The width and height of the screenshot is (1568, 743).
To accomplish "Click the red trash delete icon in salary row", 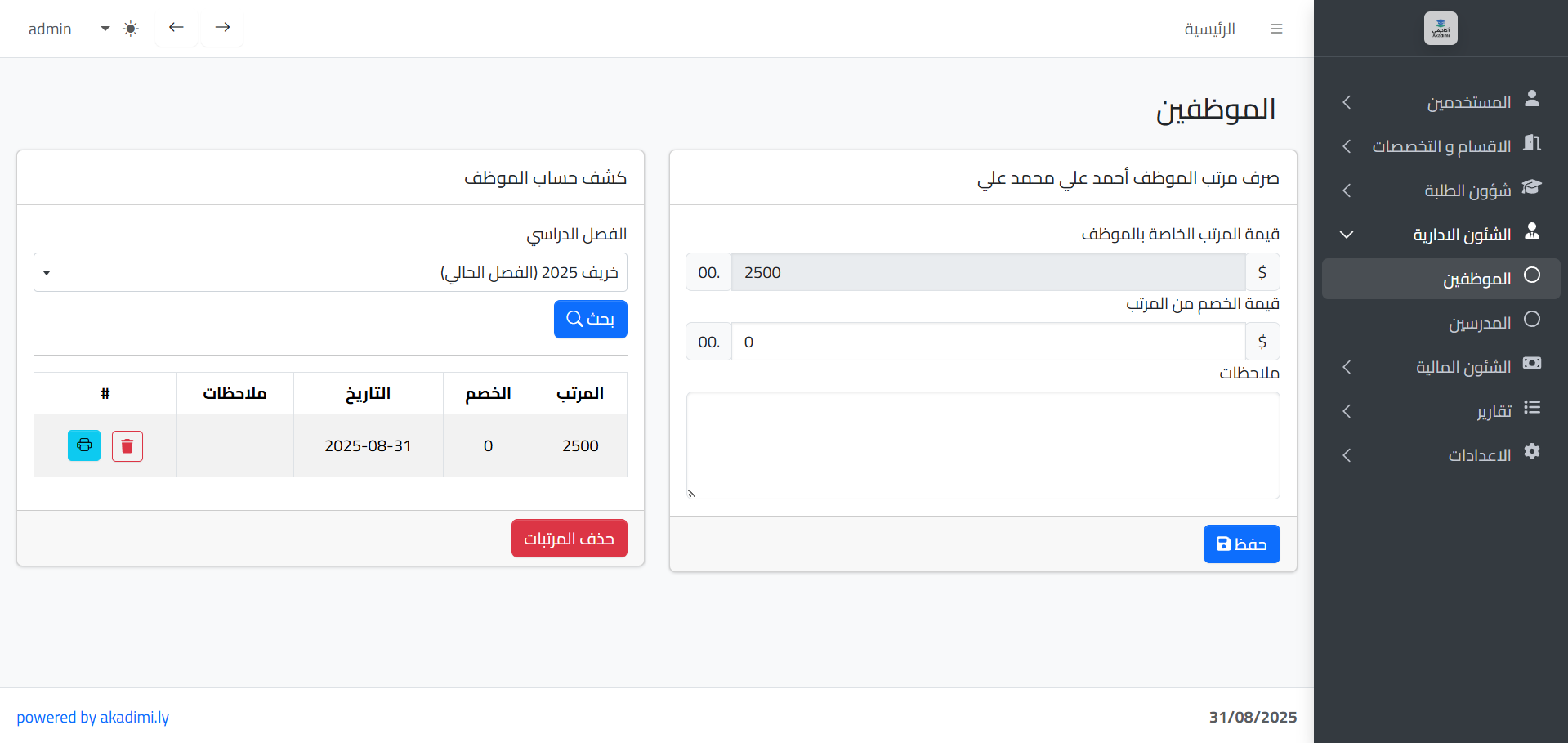I will 127,446.
